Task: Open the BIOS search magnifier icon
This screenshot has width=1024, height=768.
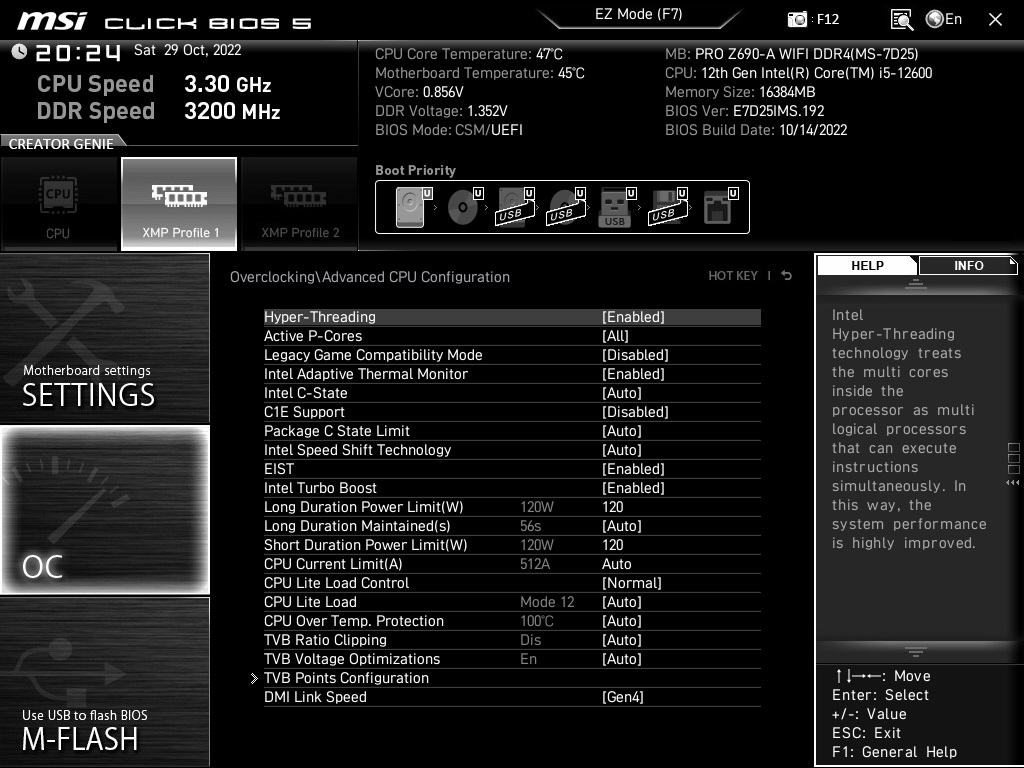Action: click(901, 20)
